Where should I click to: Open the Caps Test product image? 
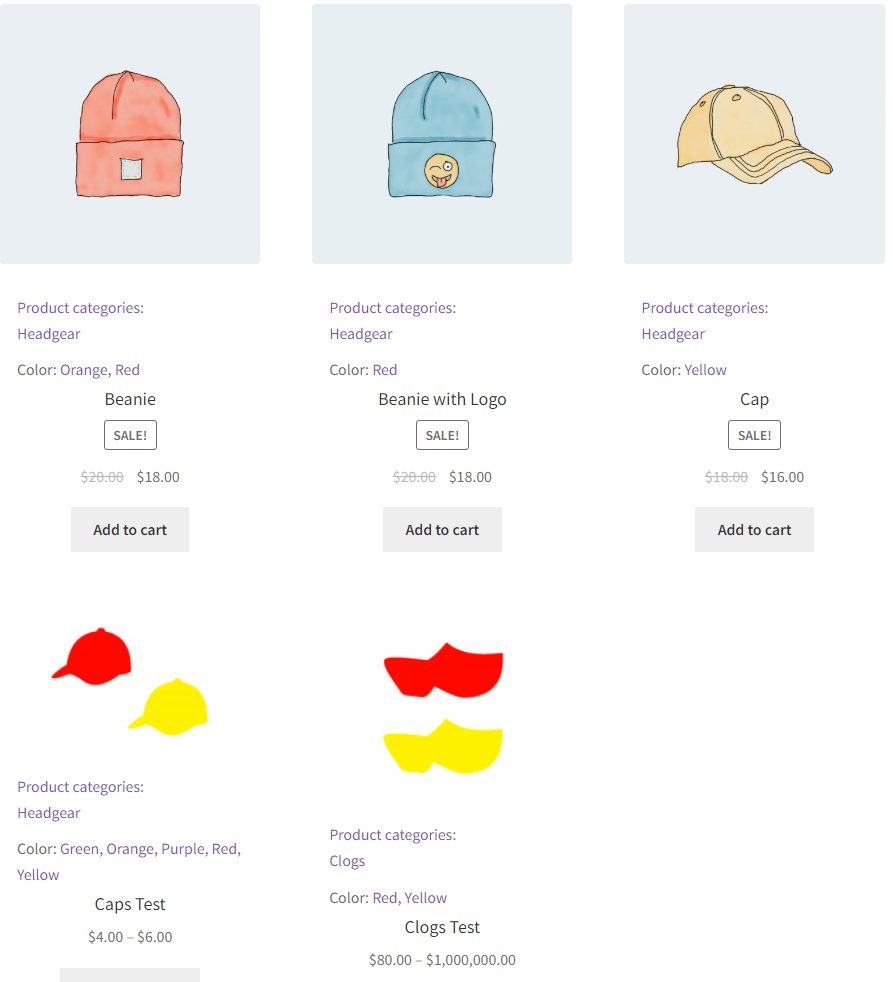(x=130, y=681)
